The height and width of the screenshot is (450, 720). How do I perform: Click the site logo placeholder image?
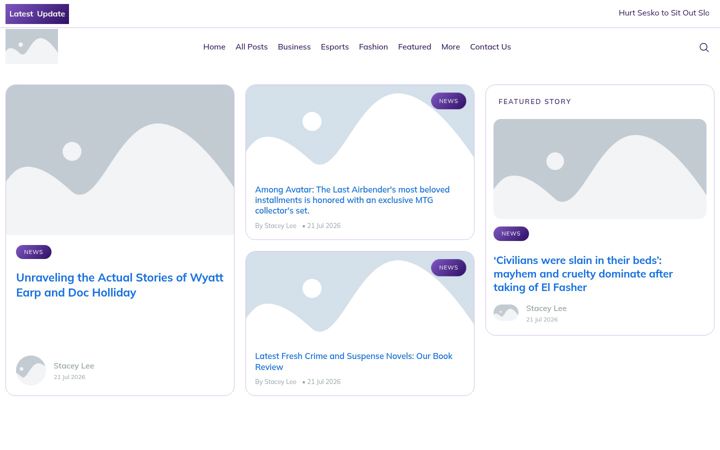32,46
